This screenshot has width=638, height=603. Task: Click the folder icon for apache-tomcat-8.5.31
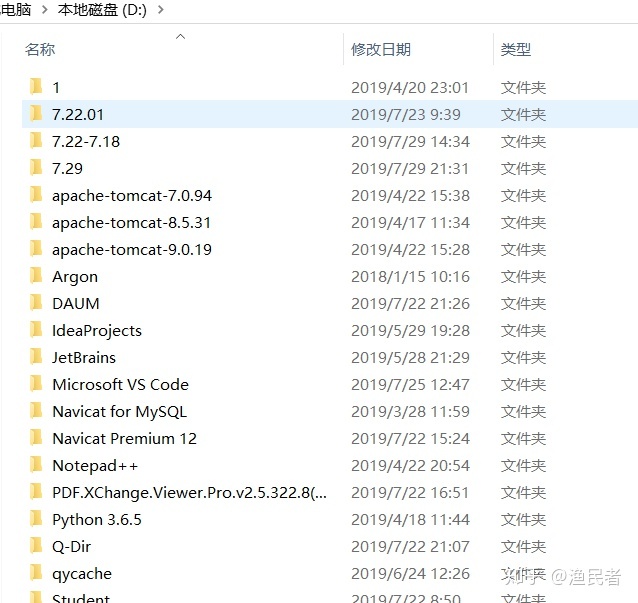click(x=36, y=221)
